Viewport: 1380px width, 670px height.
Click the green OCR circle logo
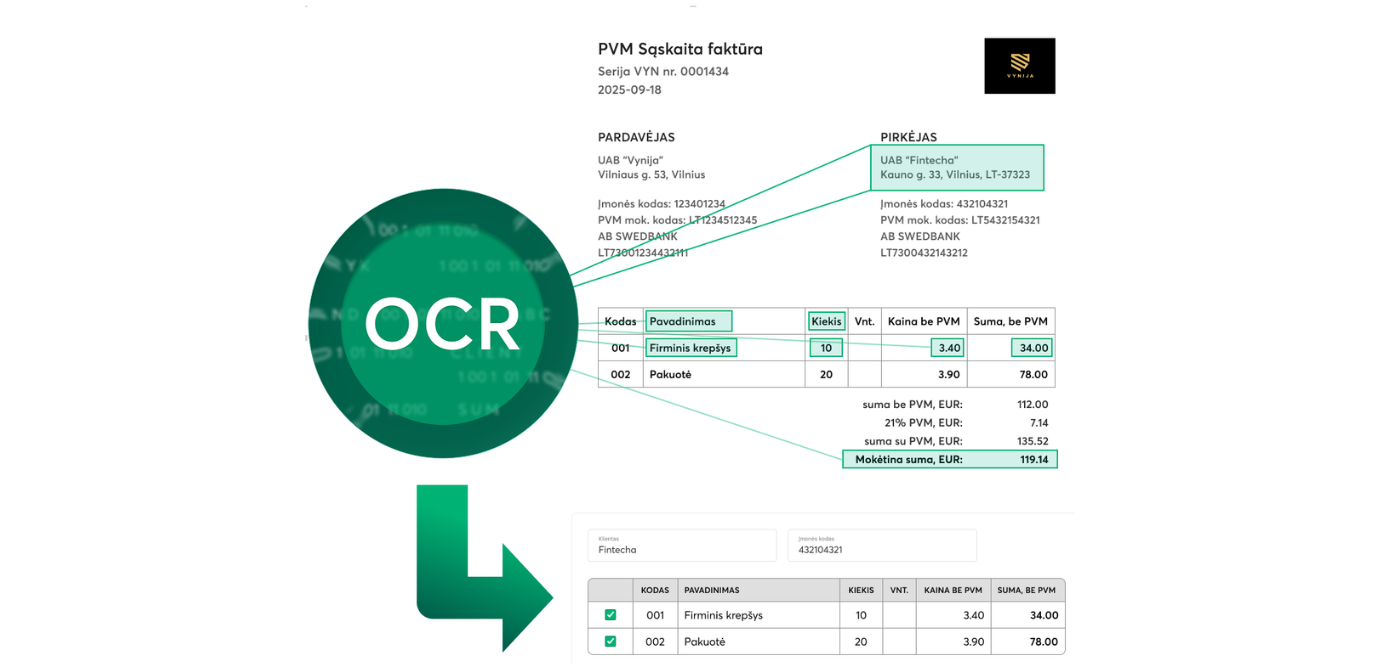442,323
